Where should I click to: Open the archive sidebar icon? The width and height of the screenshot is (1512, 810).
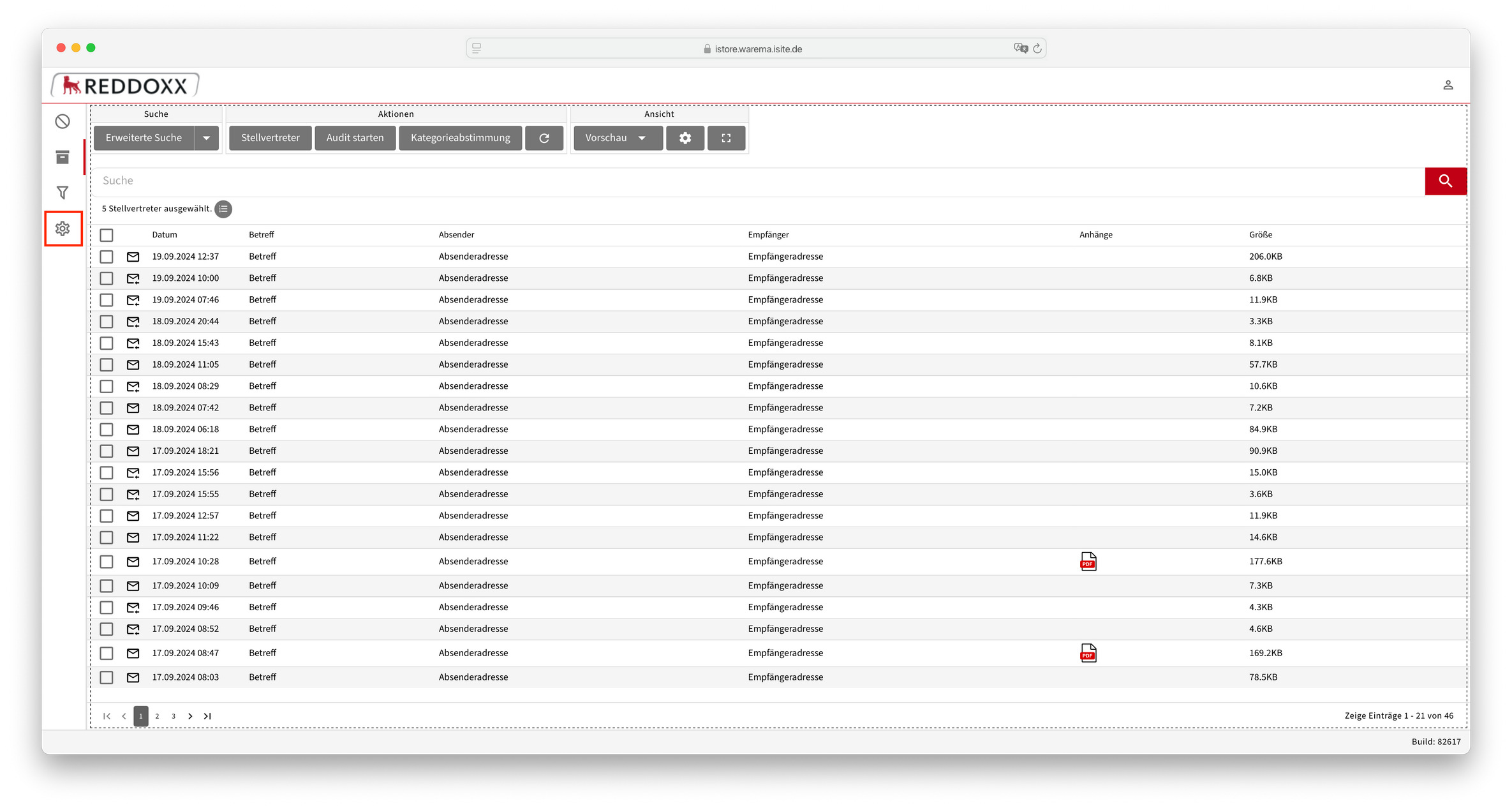[x=63, y=157]
